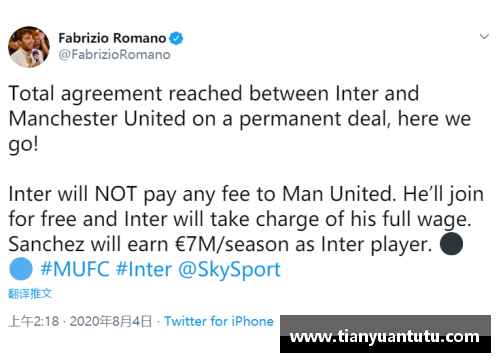500x362 pixels.
Task: Open the 上午2:18 timestamp link
Action: (x=34, y=321)
